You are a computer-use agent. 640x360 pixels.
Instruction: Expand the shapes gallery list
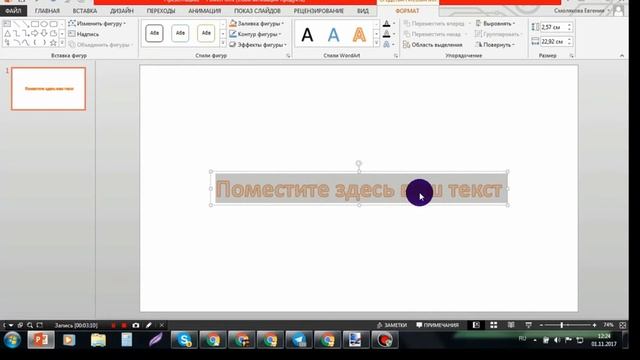click(62, 42)
